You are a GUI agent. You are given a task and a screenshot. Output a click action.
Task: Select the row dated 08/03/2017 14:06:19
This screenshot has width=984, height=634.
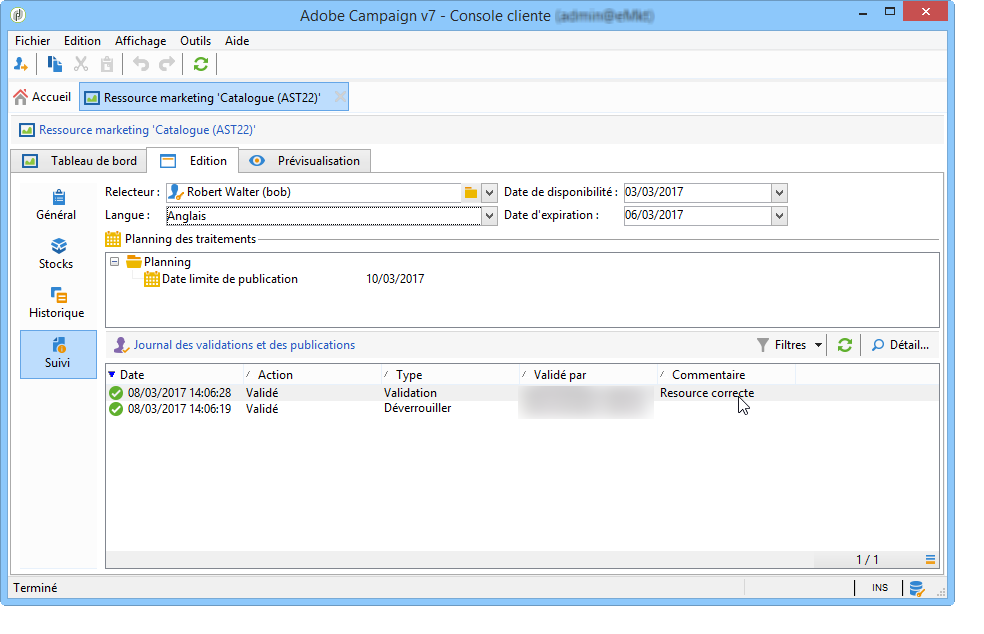tap(522, 409)
